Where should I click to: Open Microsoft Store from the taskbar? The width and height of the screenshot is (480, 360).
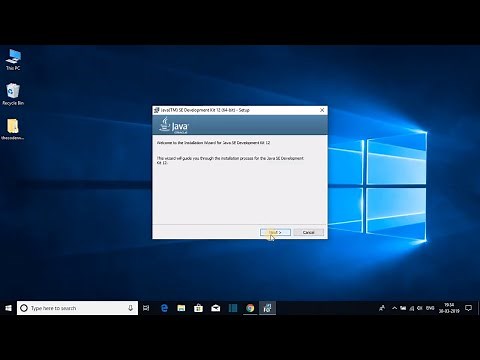pyautogui.click(x=198, y=308)
